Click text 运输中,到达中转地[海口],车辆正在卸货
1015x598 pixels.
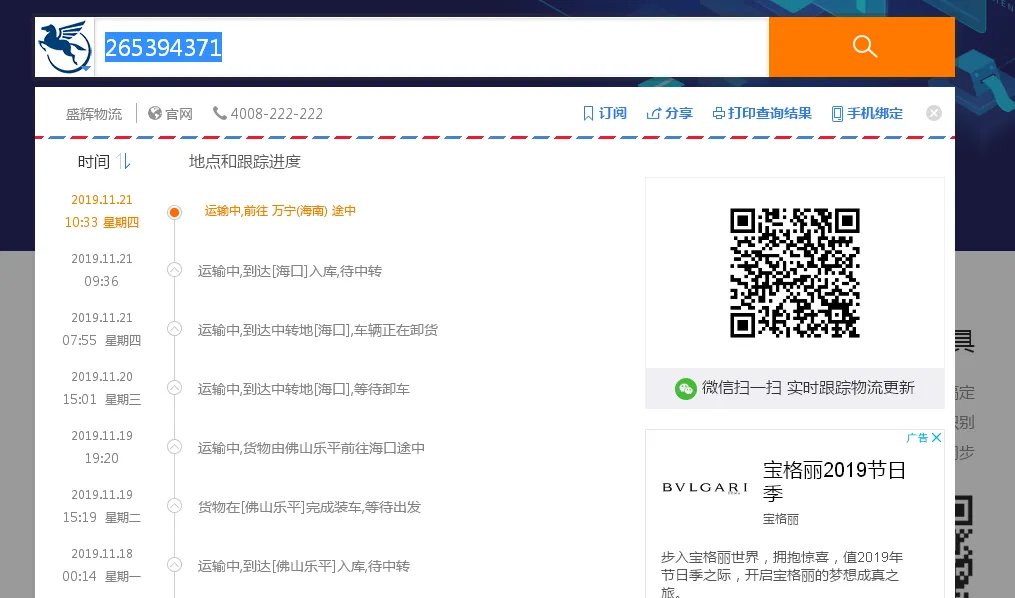pos(317,330)
